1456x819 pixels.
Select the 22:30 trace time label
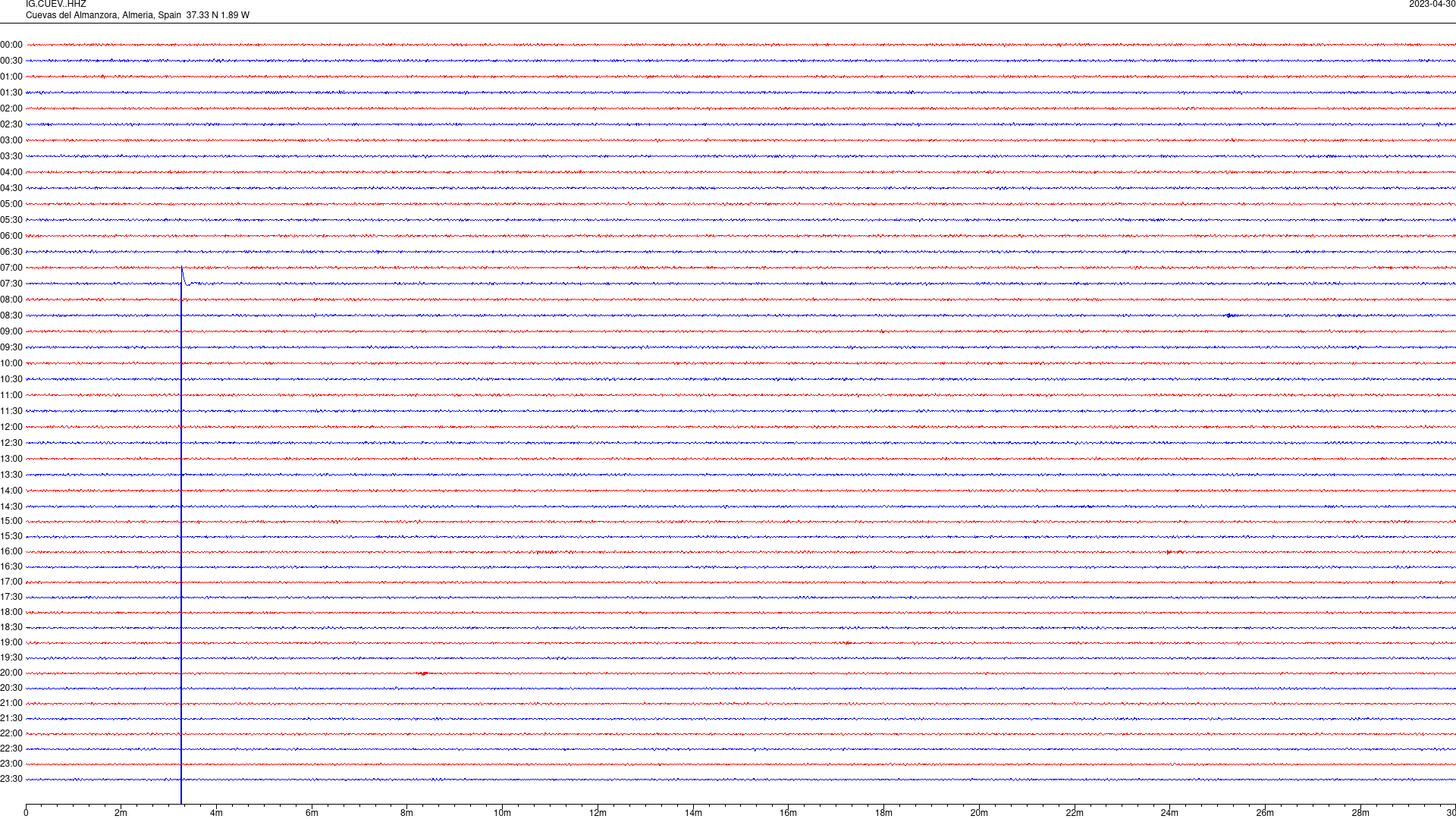coord(11,748)
